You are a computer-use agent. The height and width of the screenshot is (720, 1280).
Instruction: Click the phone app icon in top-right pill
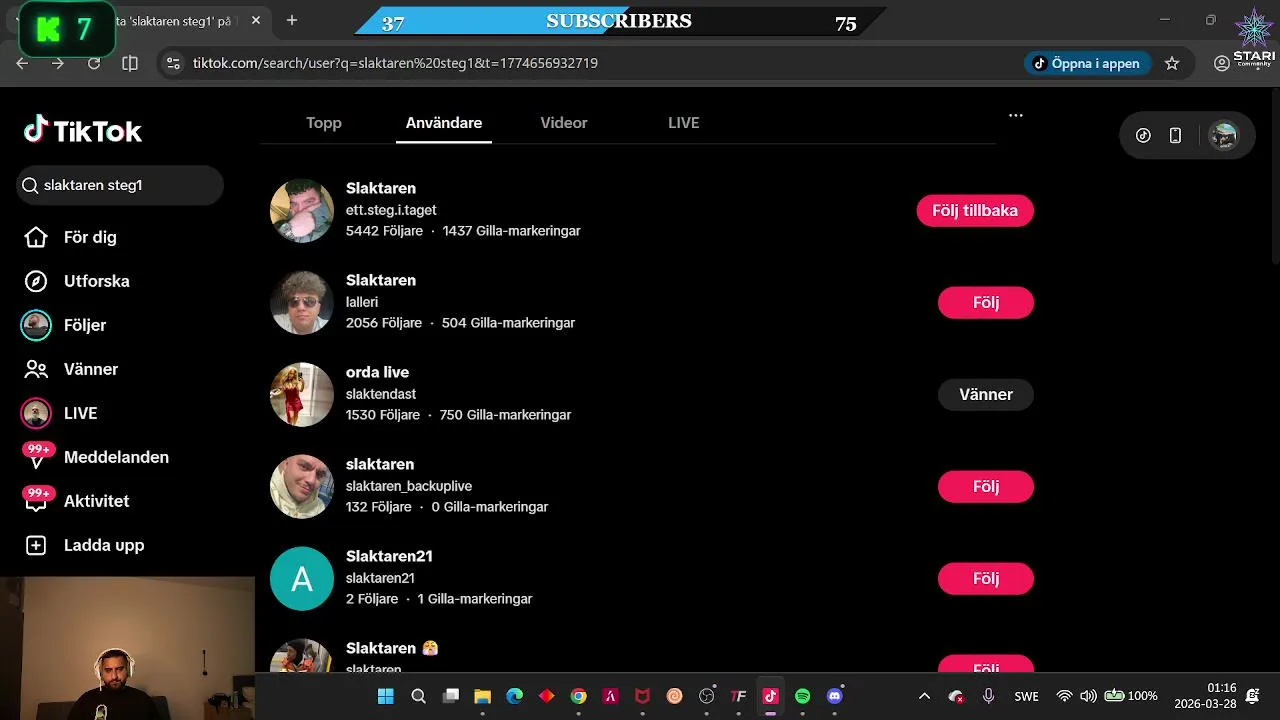click(1175, 136)
